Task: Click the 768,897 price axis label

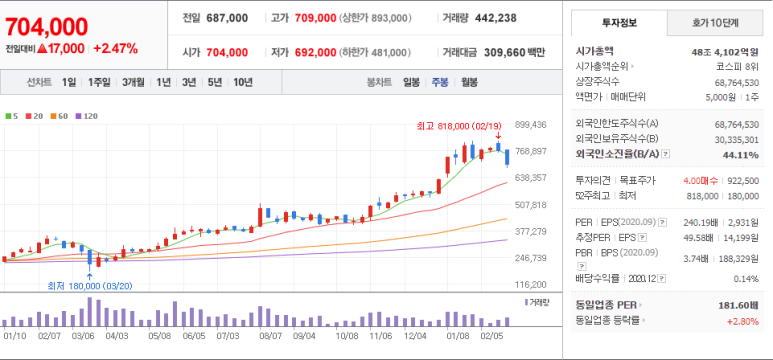Action: tap(530, 151)
